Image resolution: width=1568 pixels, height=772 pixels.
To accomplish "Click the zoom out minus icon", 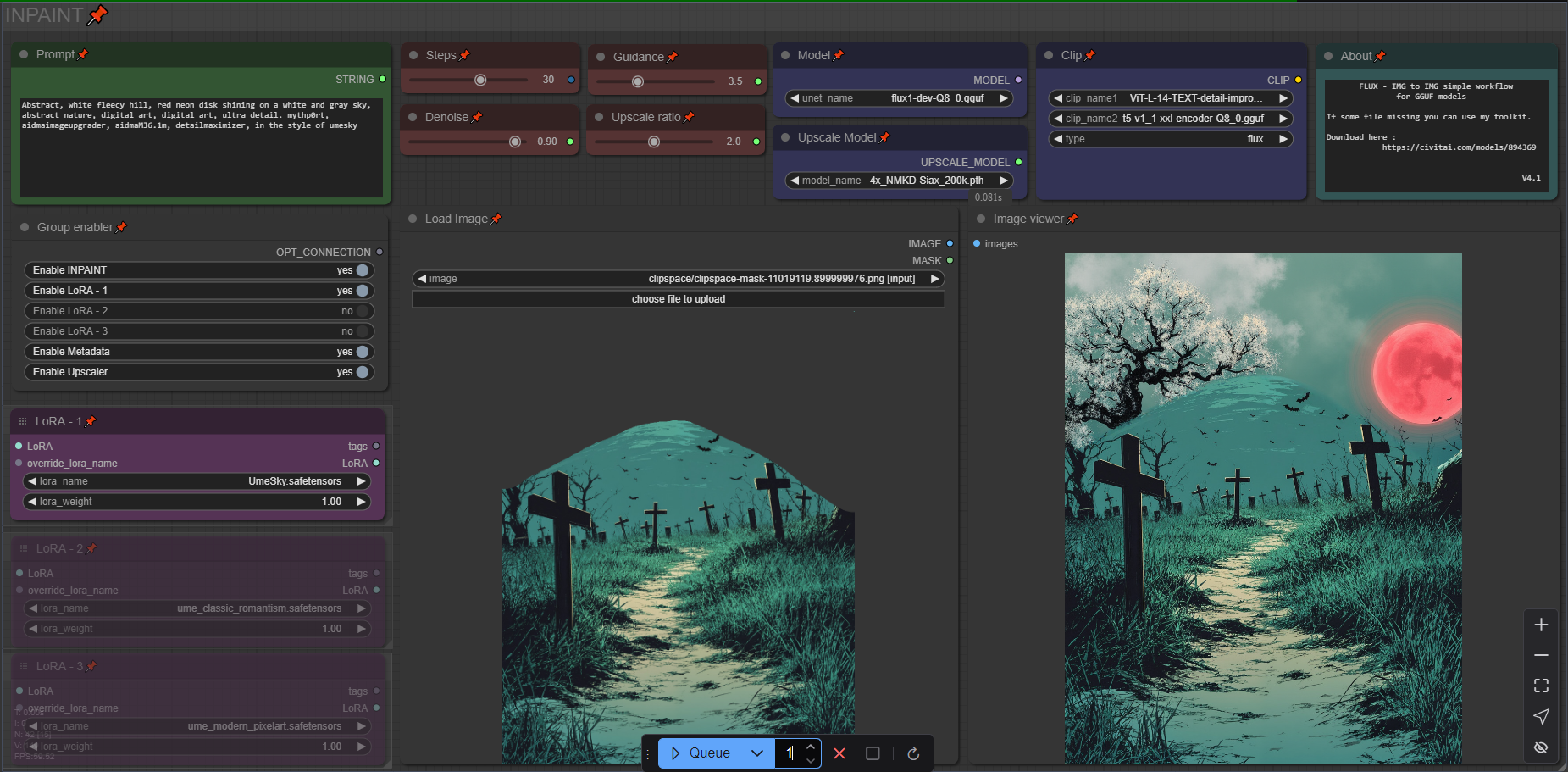I will click(x=1541, y=655).
